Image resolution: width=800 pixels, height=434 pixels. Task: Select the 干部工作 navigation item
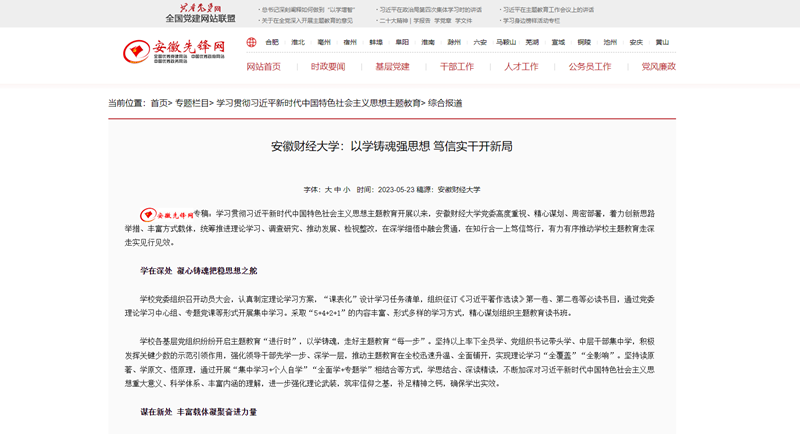click(457, 67)
